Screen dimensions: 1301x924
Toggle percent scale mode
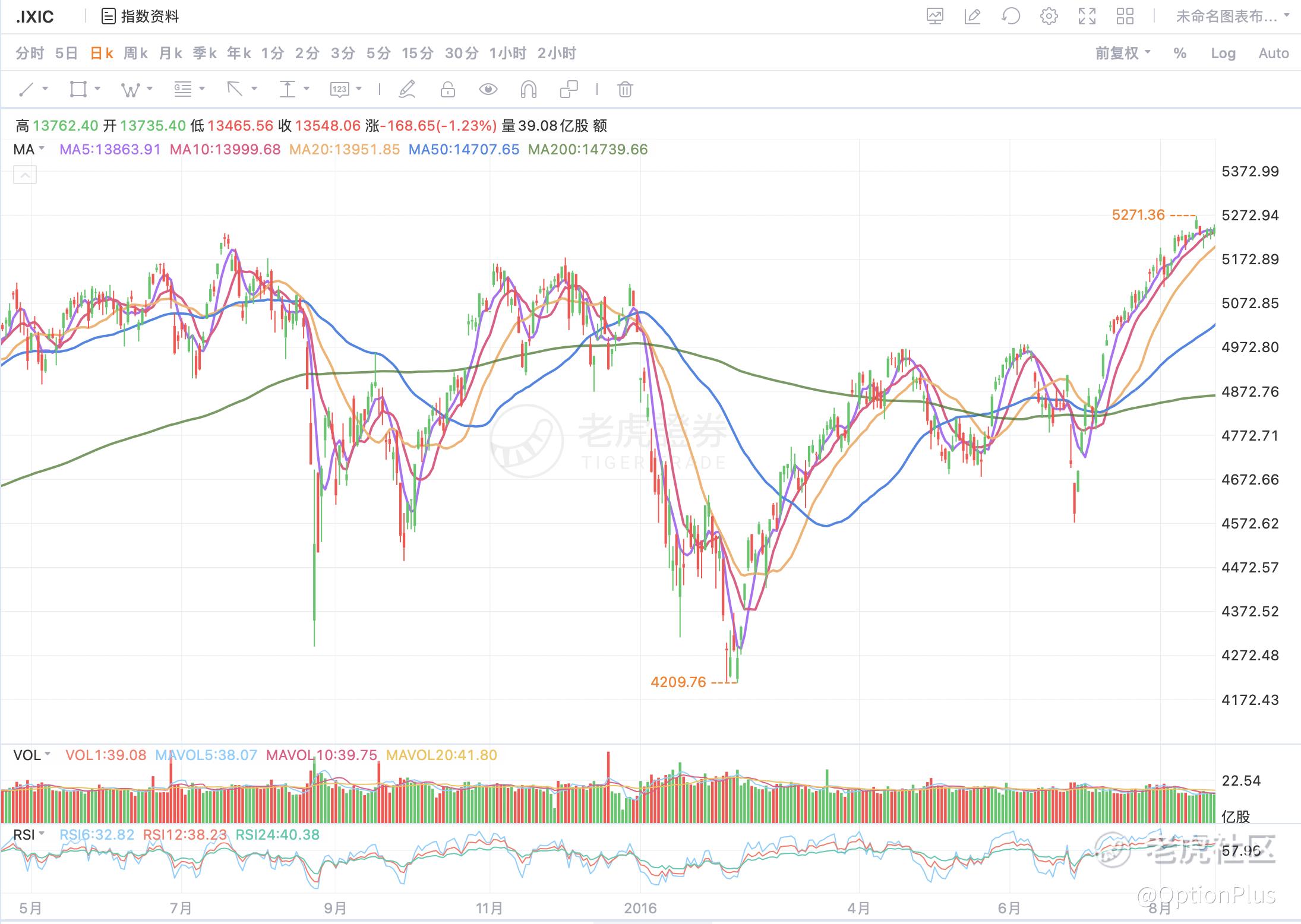[1180, 53]
